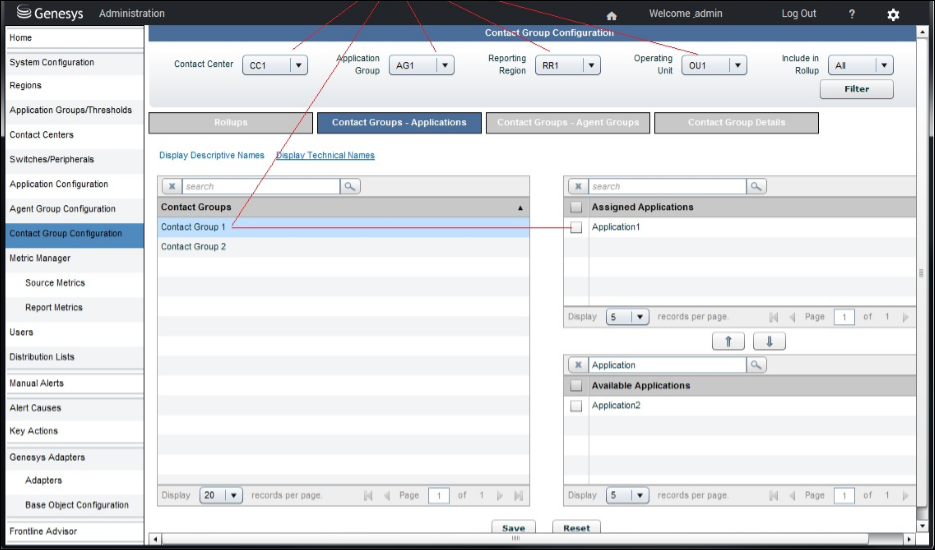Click the vertical scrollbar down arrow

922,526
